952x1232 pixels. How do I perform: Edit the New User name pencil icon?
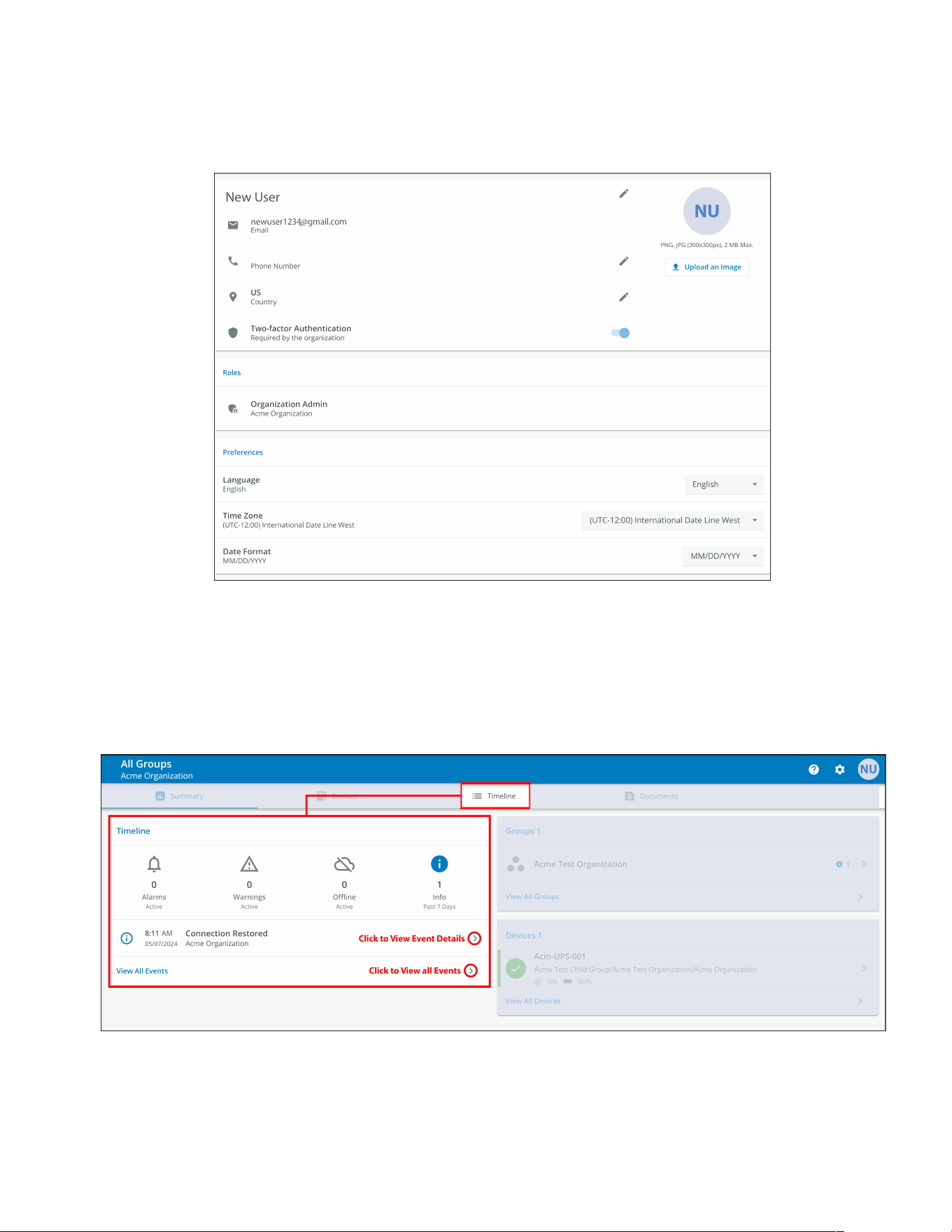click(624, 193)
